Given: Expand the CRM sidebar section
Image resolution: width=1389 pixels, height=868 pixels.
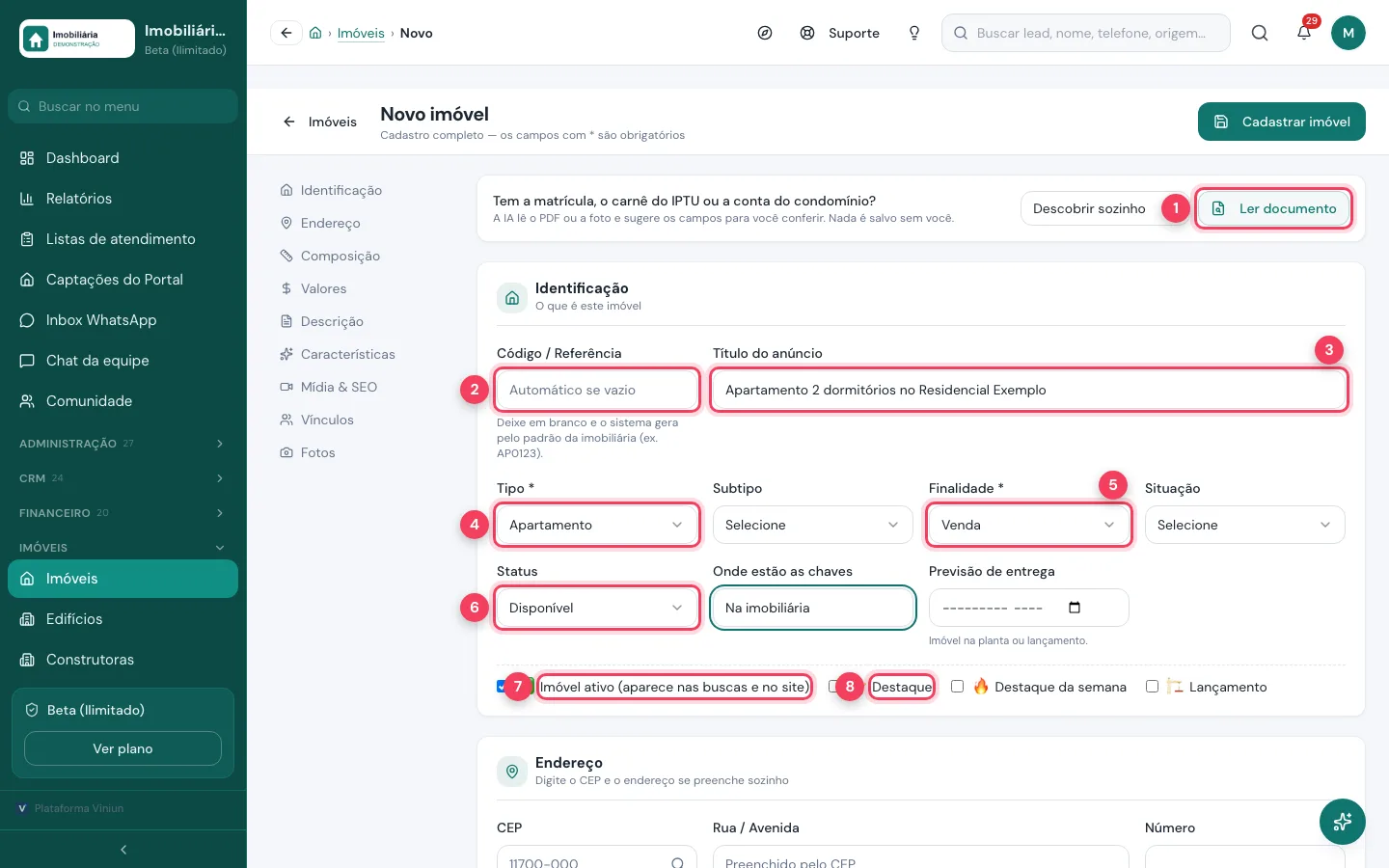Looking at the screenshot, I should point(123,478).
